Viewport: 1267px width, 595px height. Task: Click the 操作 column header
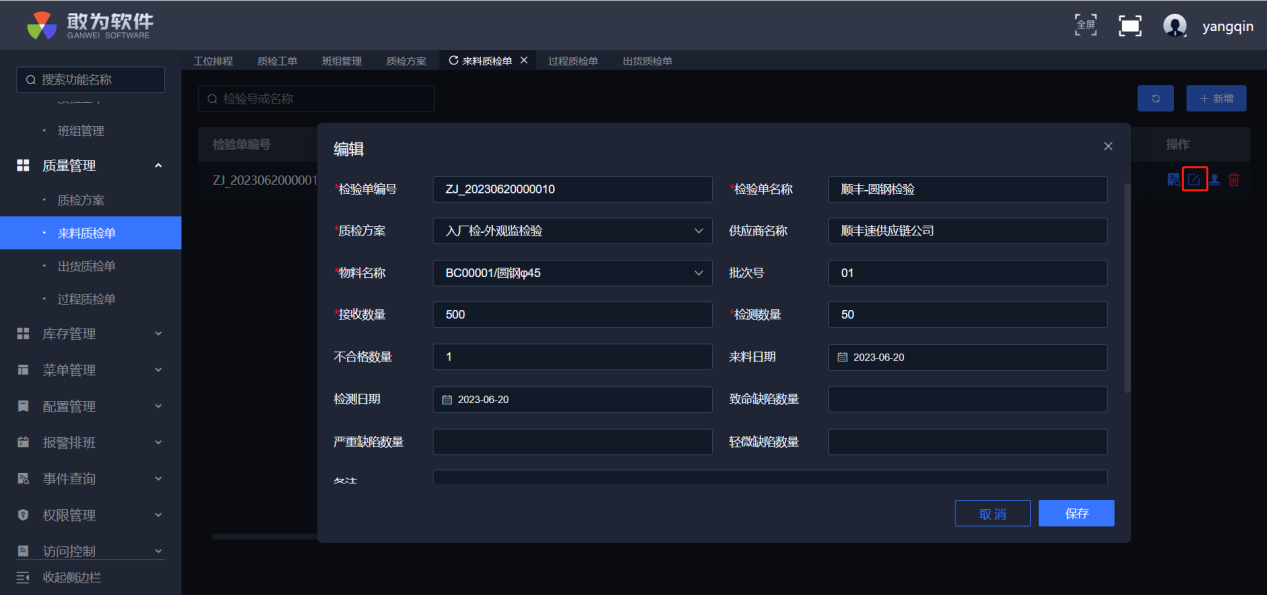pos(1178,145)
